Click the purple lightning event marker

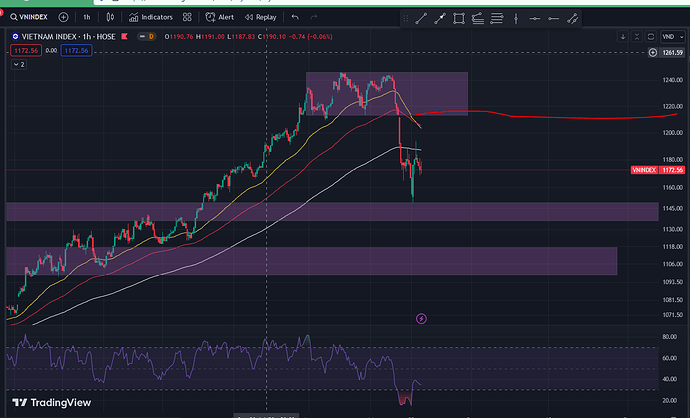[x=421, y=318]
